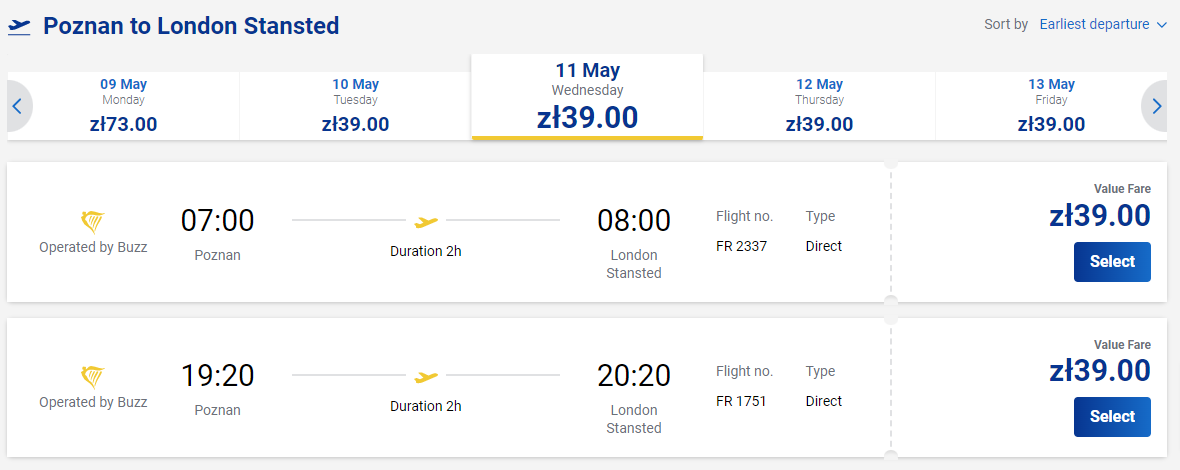
Task: Click the yellow plane icon on the 07:00 flight
Action: tap(426, 221)
